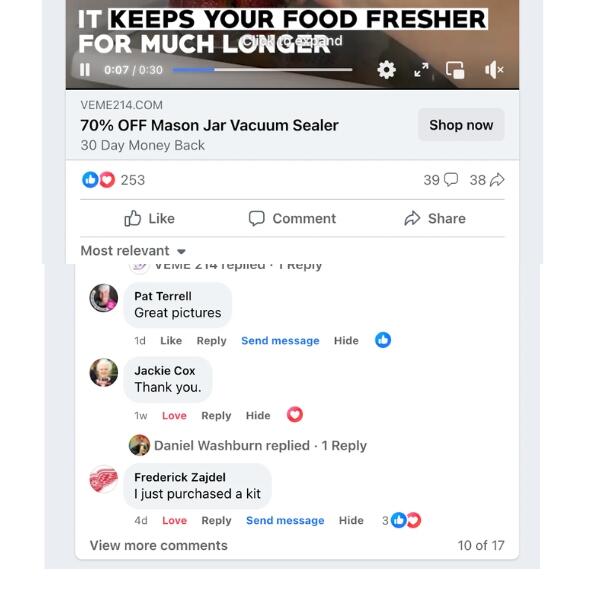The image size is (600, 600).
Task: Like the post with thumbs up
Action: click(150, 218)
